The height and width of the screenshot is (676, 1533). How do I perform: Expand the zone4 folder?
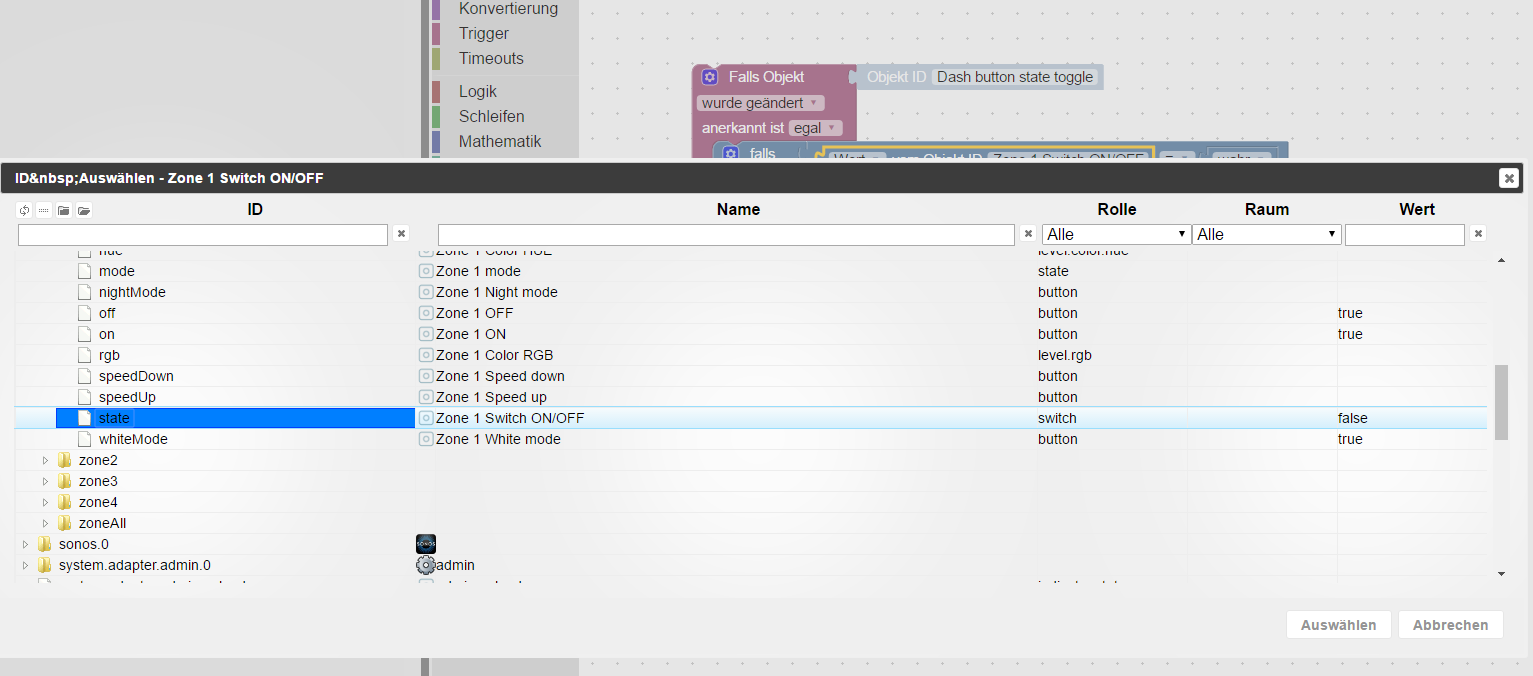tap(45, 502)
